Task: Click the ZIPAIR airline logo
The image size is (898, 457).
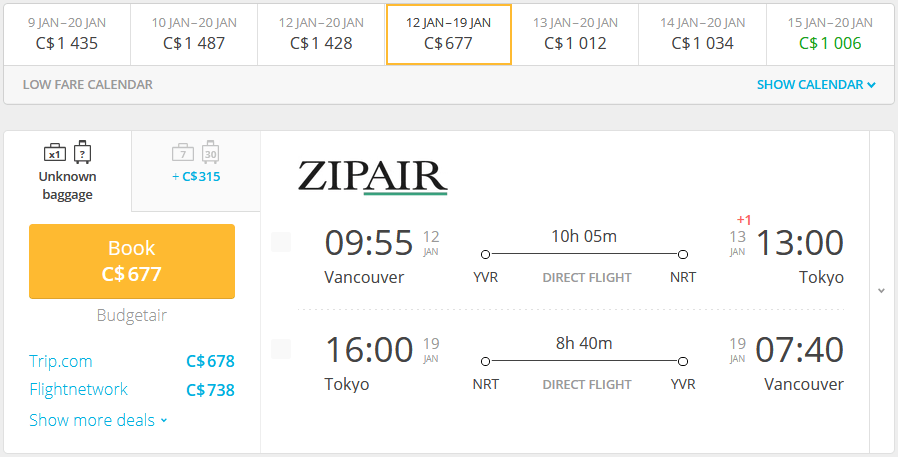Action: tap(372, 176)
